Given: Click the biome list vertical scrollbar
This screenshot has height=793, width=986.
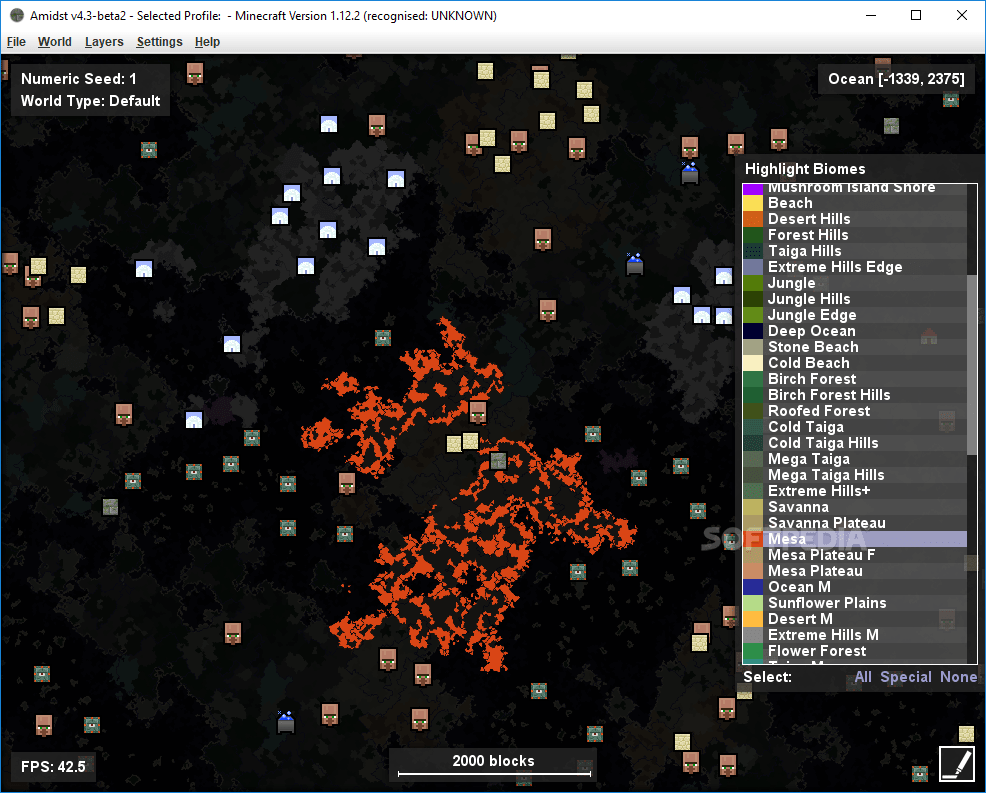Looking at the screenshot, I should click(x=972, y=365).
